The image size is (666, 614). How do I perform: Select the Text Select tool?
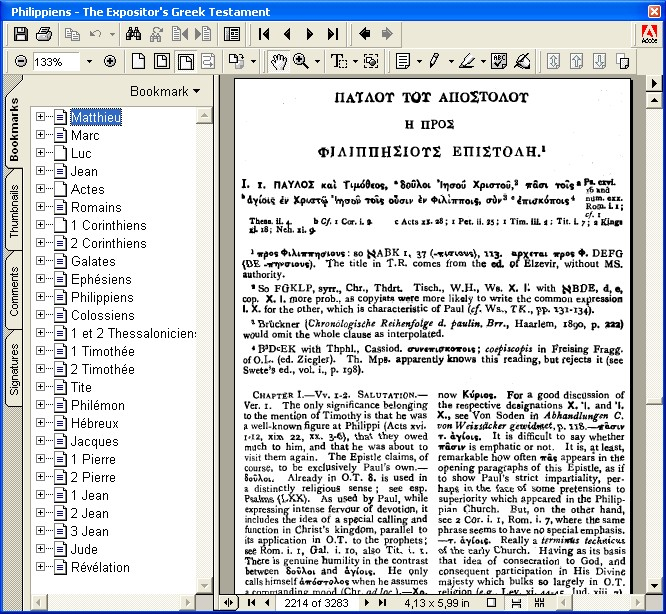click(x=339, y=62)
